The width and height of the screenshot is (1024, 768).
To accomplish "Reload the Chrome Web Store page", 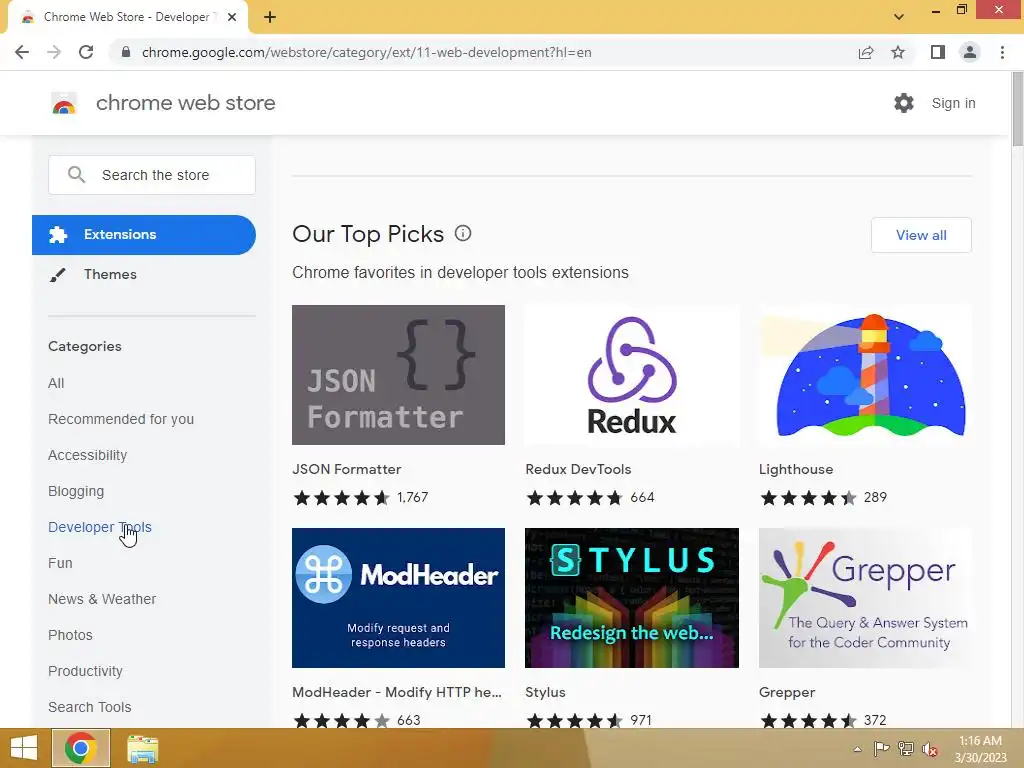I will click(x=86, y=52).
